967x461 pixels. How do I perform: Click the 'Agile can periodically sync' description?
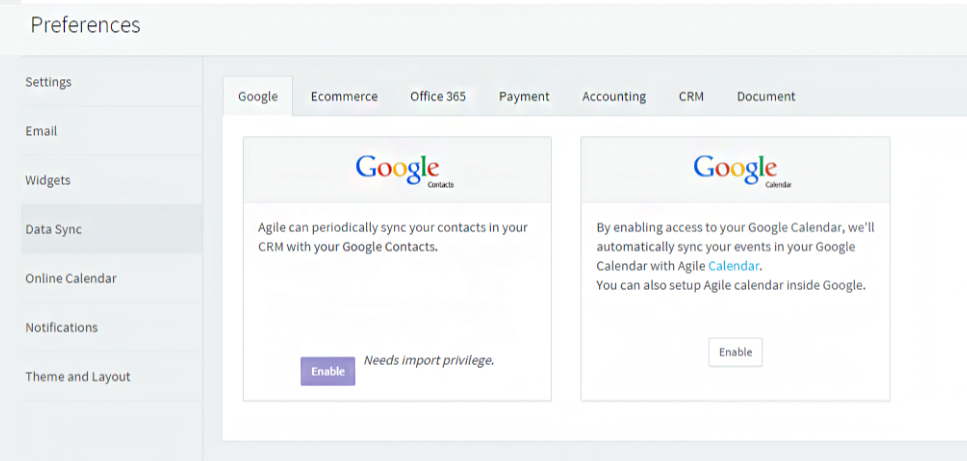pyautogui.click(x=393, y=237)
